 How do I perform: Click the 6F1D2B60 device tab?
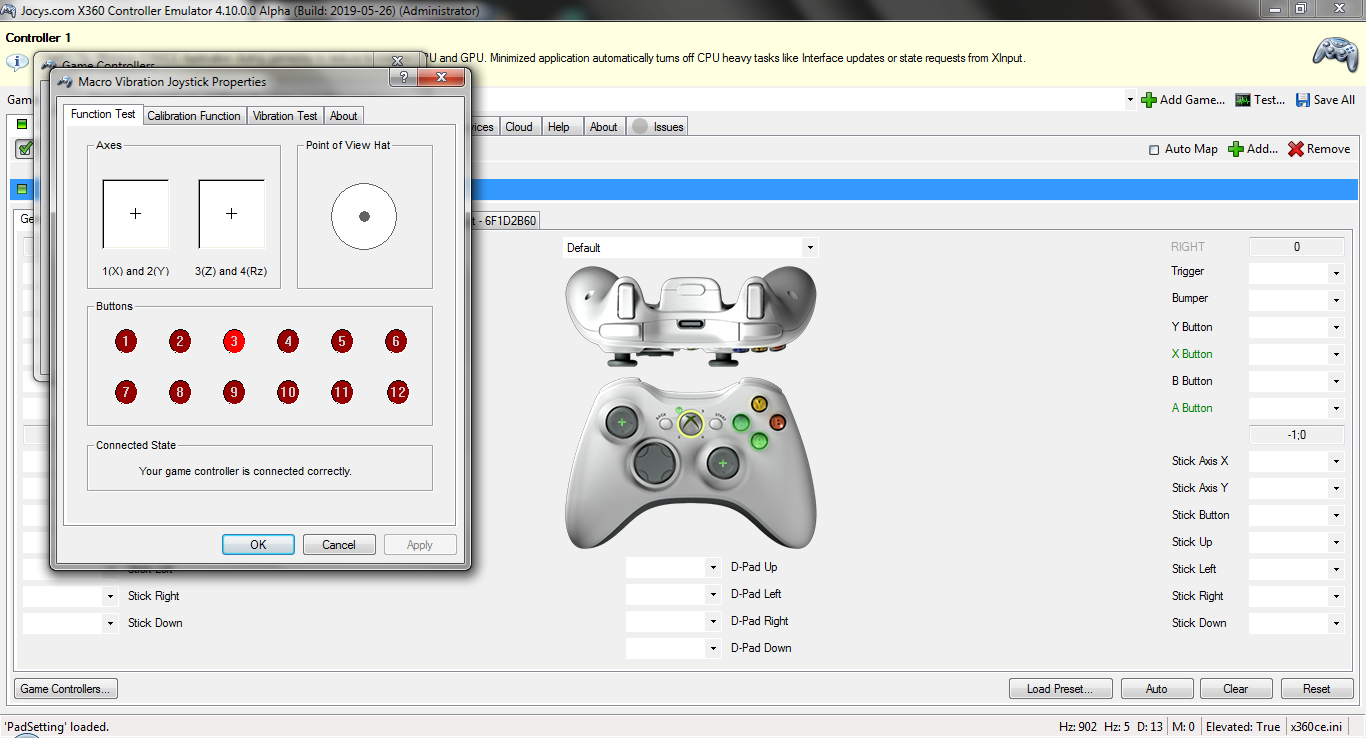pyautogui.click(x=505, y=221)
